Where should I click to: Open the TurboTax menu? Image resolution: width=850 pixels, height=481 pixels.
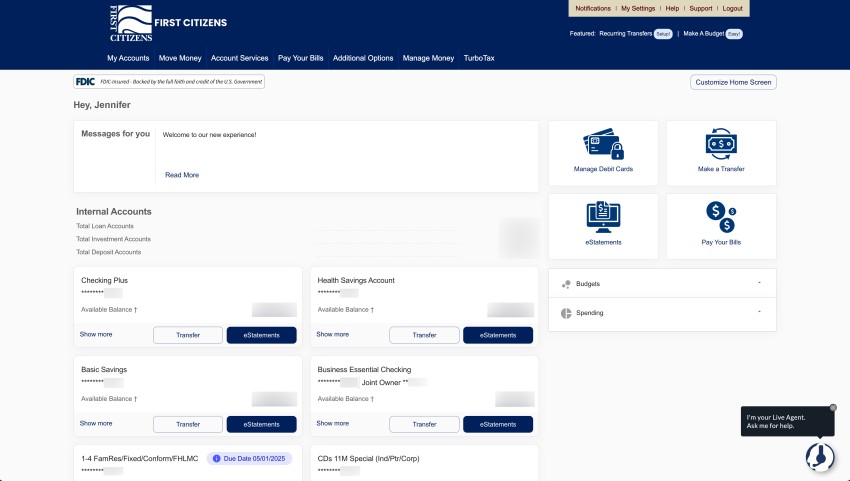pos(479,58)
